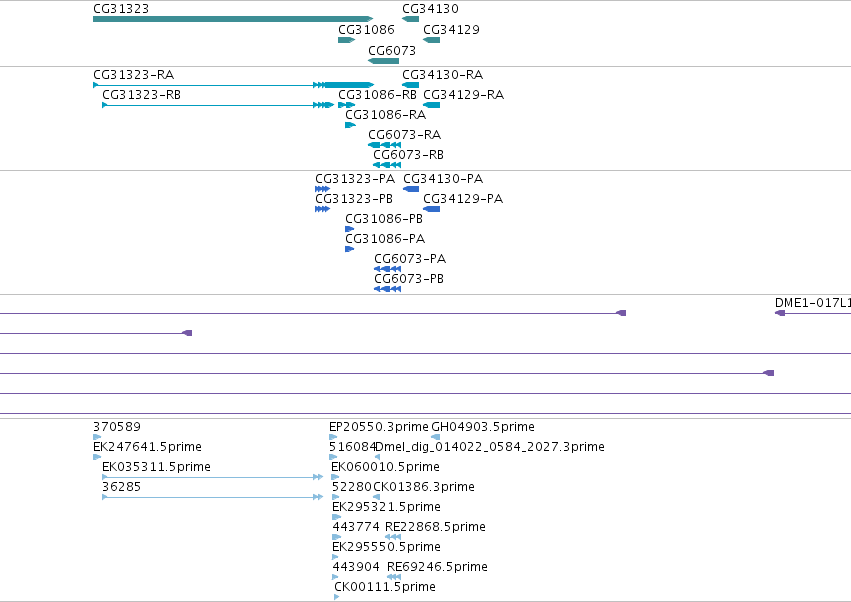Click the CG31323 gene label
The image size is (851, 602).
[x=121, y=9]
